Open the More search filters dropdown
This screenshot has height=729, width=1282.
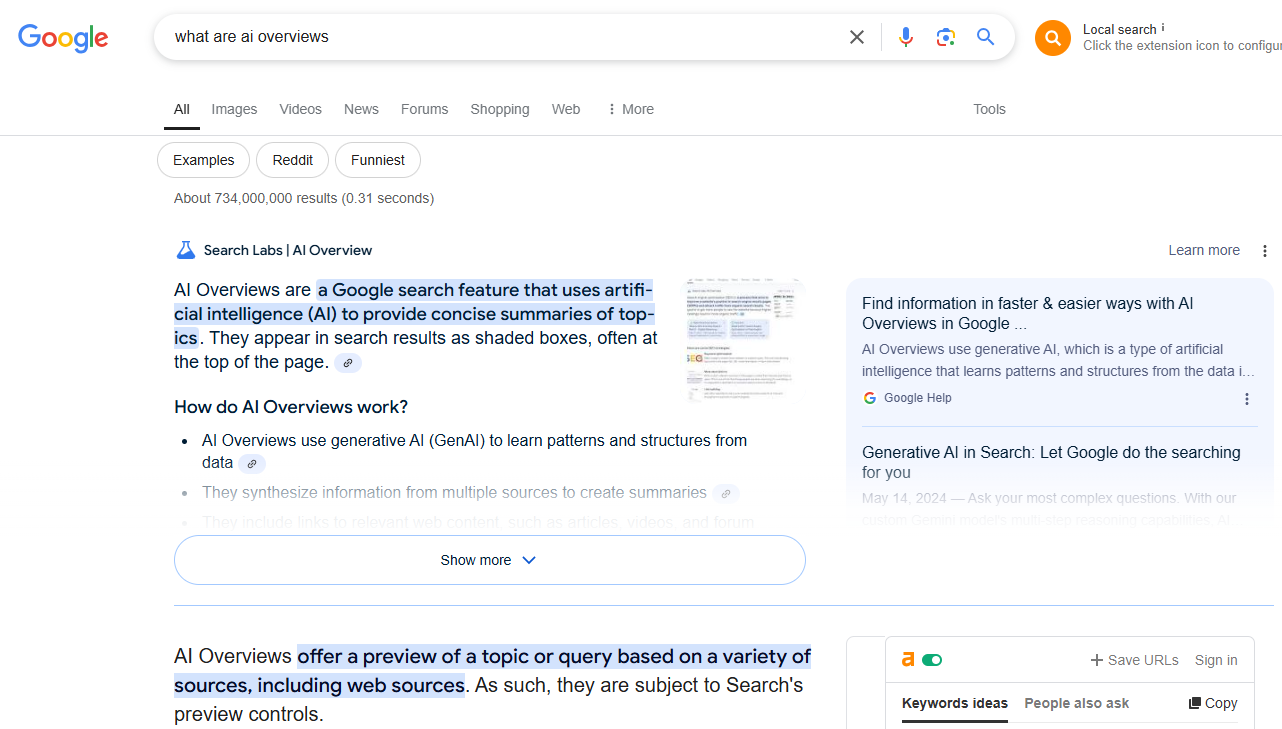click(x=630, y=109)
